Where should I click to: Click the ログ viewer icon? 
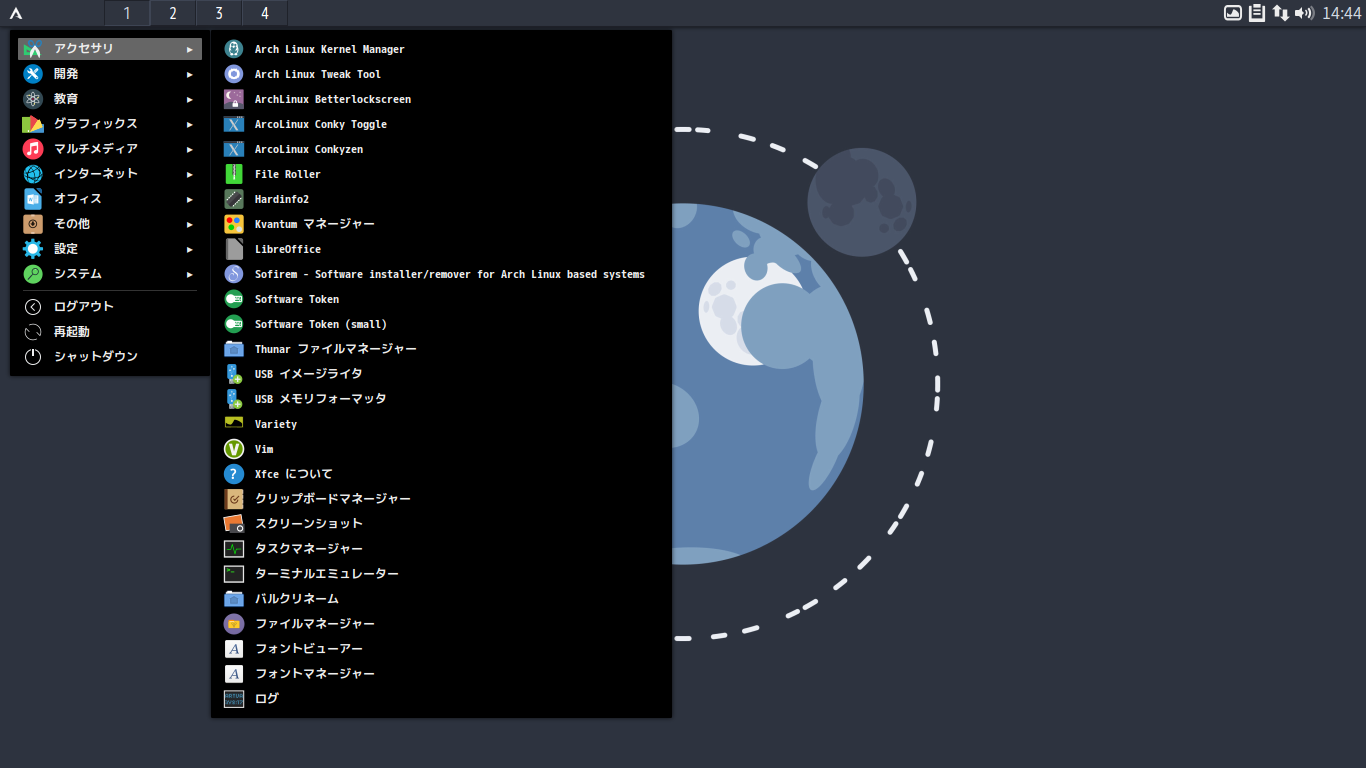[x=234, y=699]
